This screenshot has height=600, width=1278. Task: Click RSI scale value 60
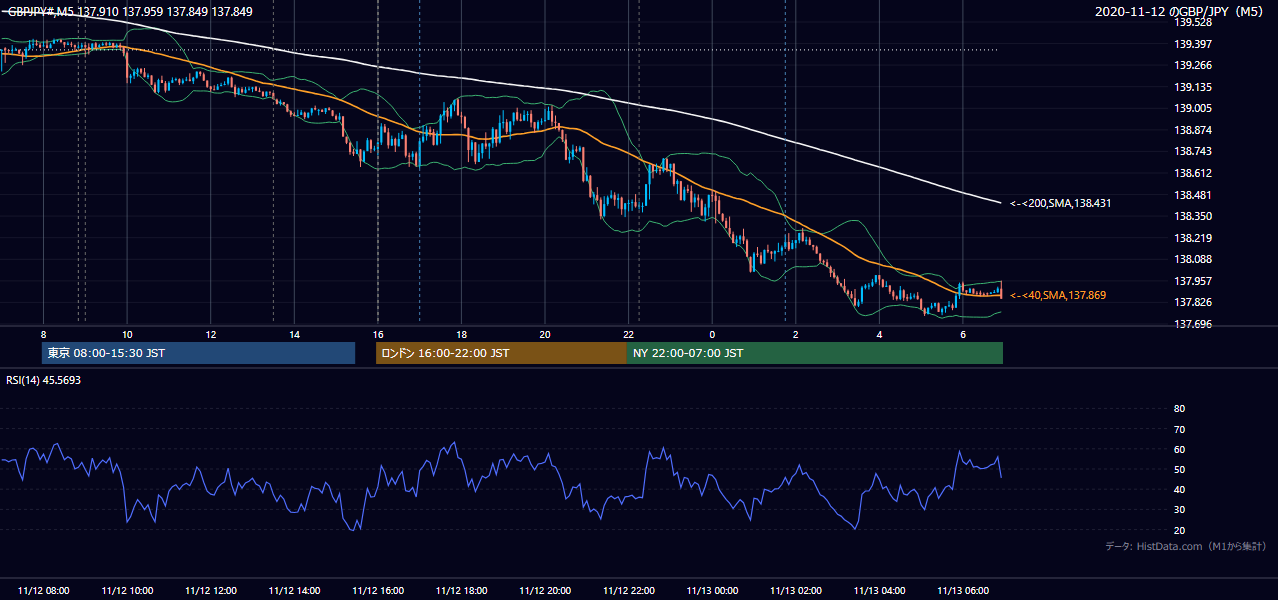coord(1179,449)
